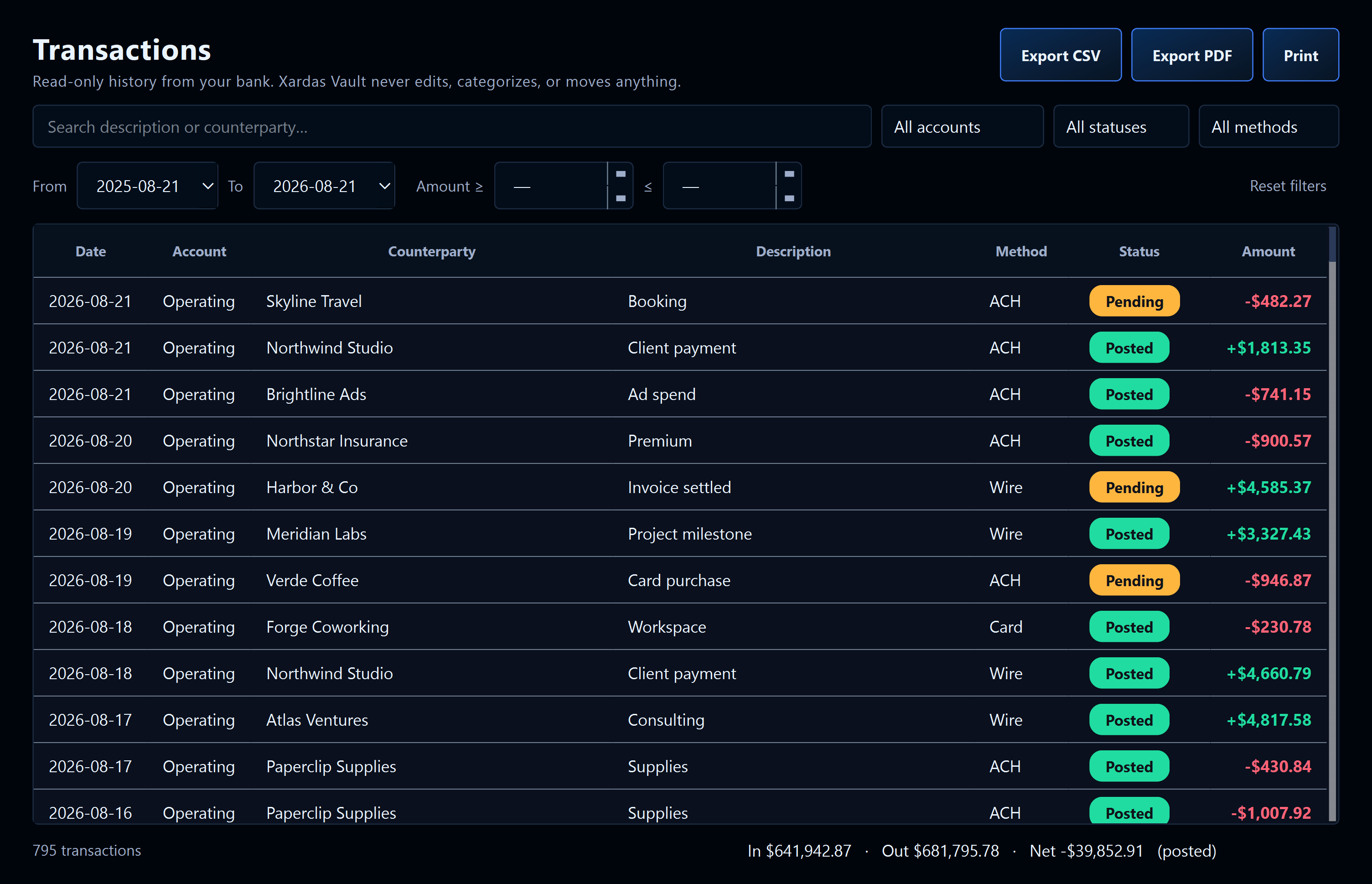Screen dimensions: 1372x884
Task: Sort by the Status column header
Action: [x=1139, y=251]
